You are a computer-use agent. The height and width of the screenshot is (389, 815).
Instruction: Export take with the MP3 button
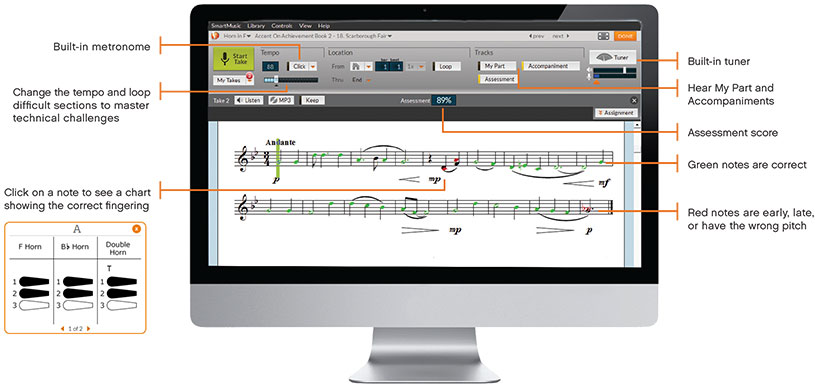pyautogui.click(x=282, y=100)
